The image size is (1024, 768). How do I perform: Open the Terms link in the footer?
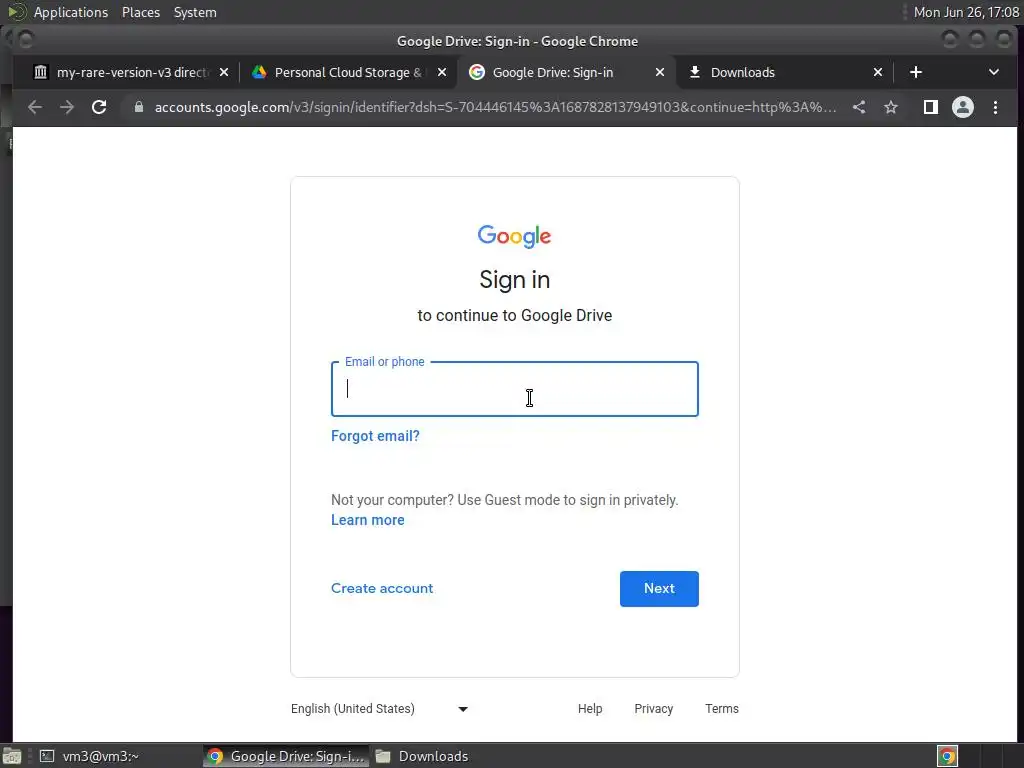722,709
